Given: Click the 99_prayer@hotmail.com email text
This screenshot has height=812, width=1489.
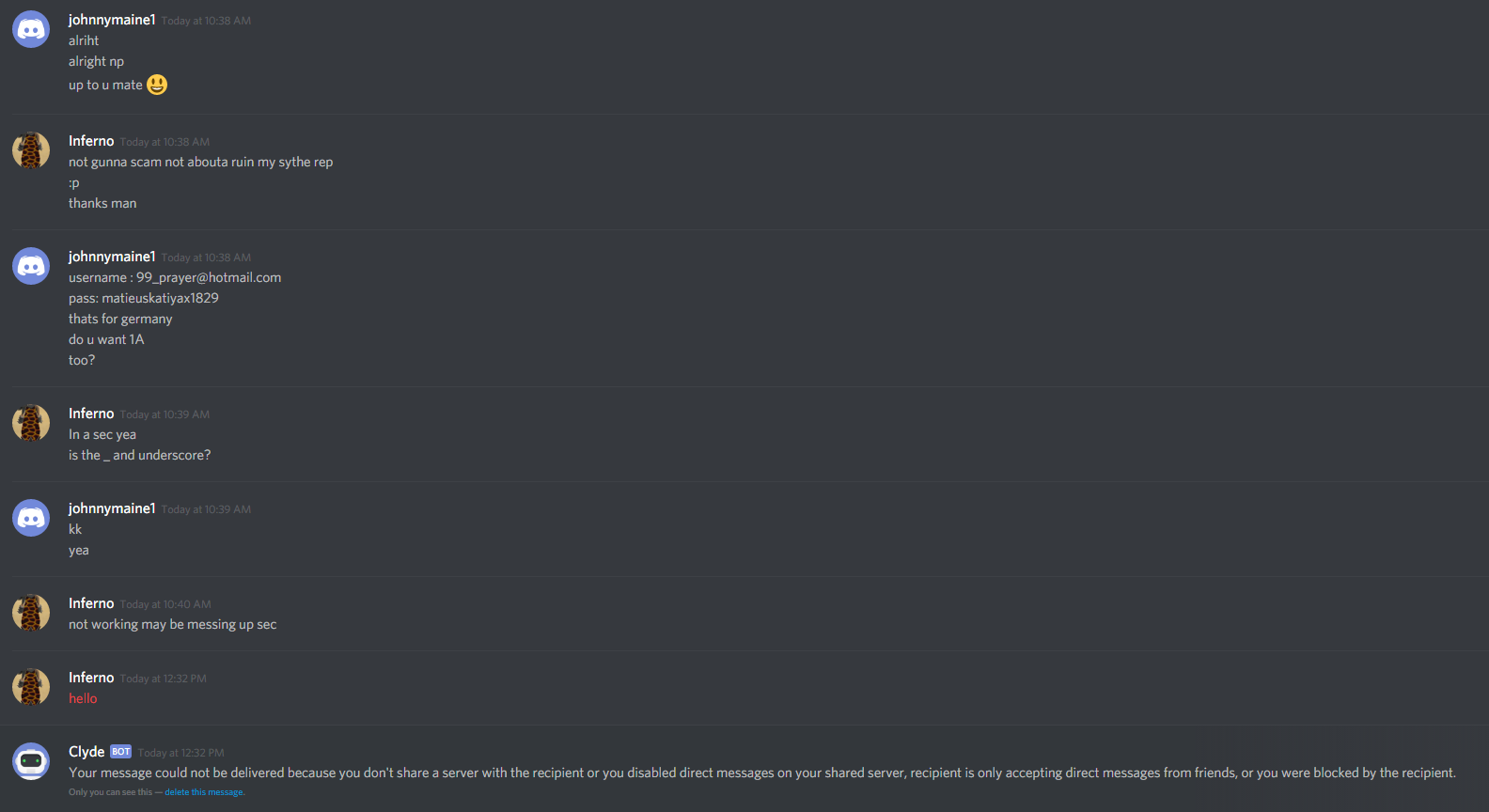Looking at the screenshot, I should tap(209, 277).
